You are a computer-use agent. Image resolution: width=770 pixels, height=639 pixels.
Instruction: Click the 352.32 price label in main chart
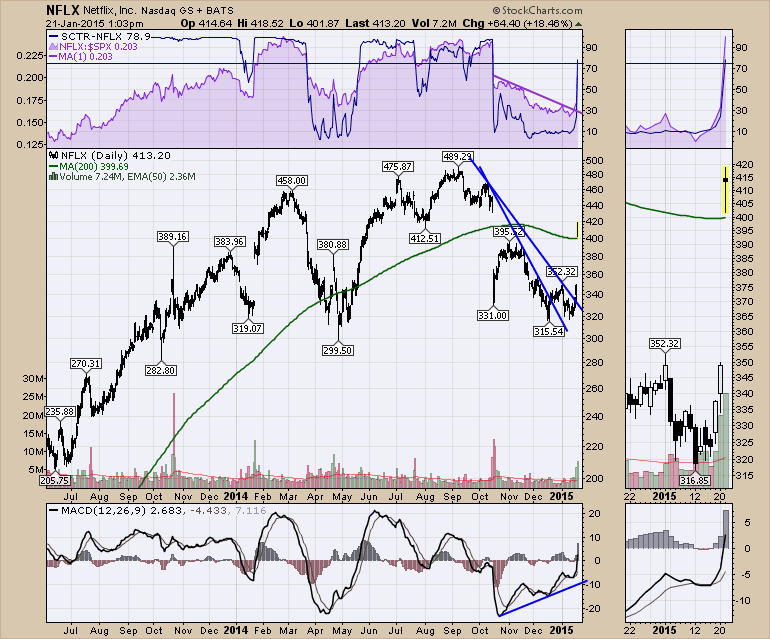[562, 272]
